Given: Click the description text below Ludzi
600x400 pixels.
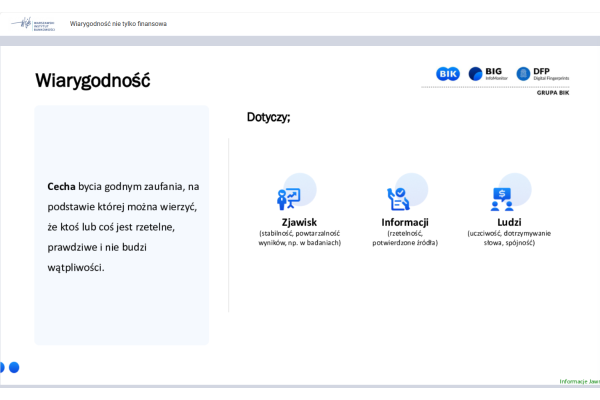Looking at the screenshot, I should (509, 238).
